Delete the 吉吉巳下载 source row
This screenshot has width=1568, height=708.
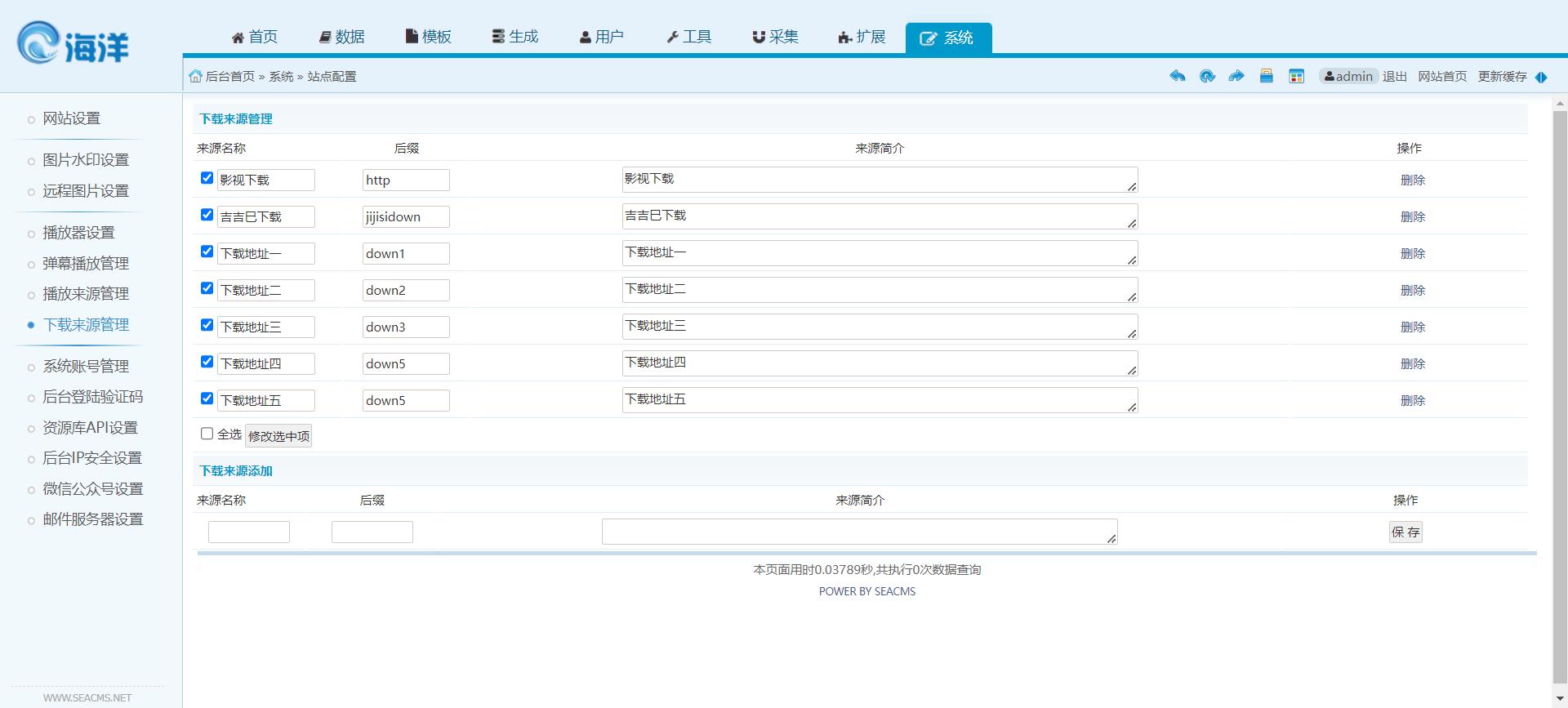pyautogui.click(x=1412, y=217)
